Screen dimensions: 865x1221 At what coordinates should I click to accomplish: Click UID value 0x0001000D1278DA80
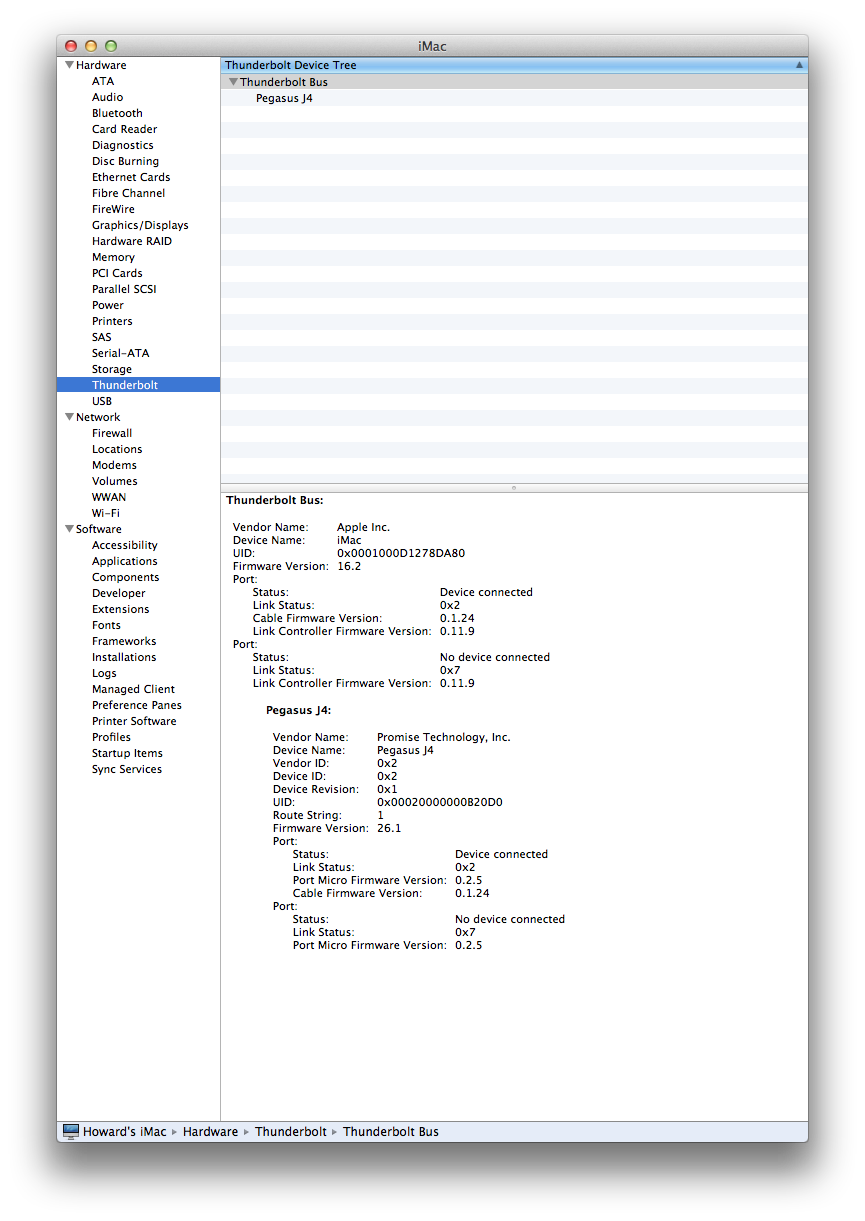tap(401, 553)
